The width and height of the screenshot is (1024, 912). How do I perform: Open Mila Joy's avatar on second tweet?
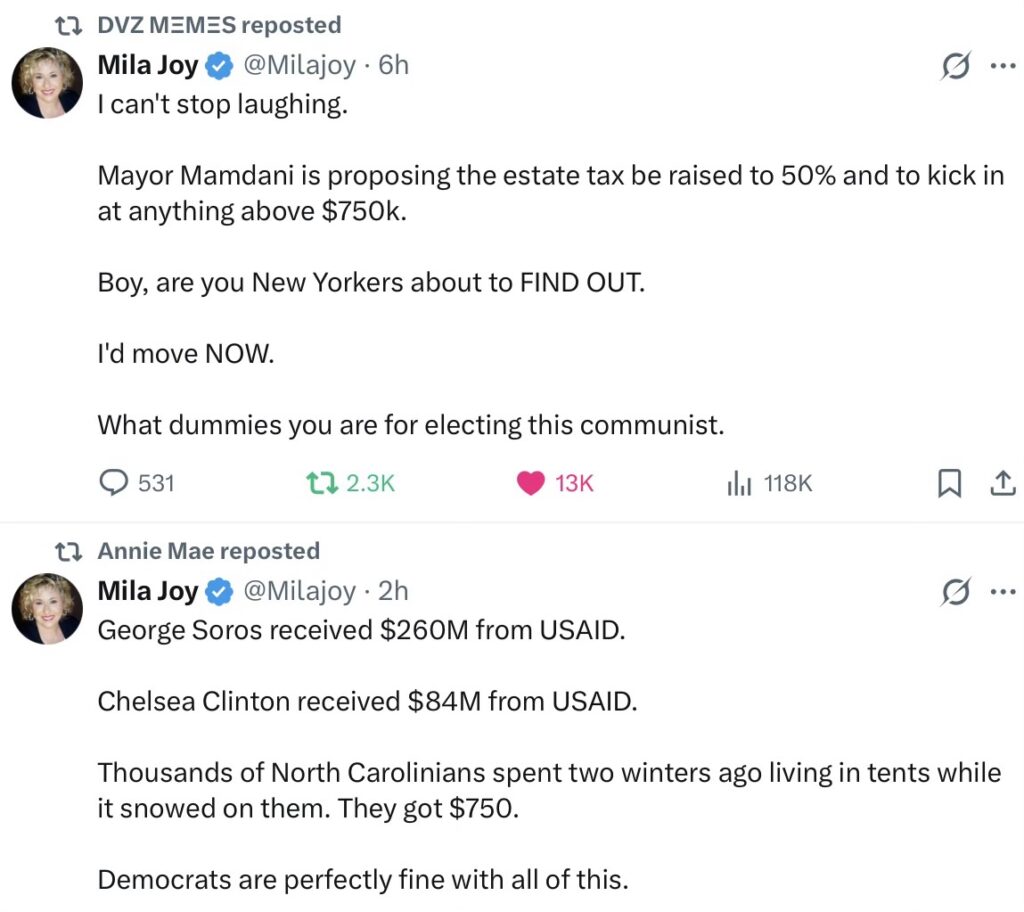point(47,608)
